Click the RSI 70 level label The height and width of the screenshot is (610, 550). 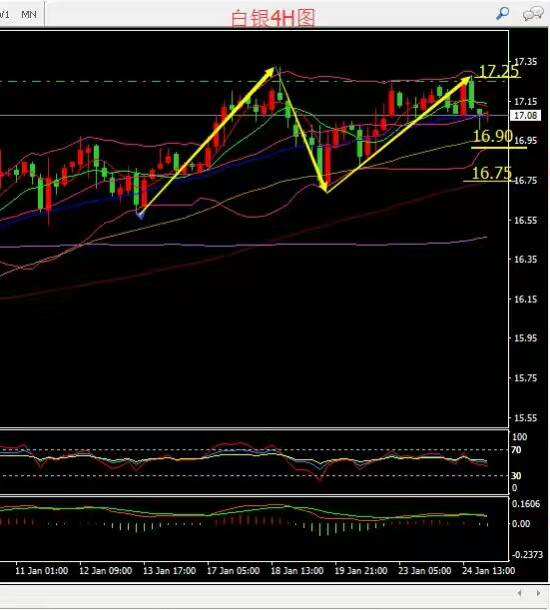point(516,450)
